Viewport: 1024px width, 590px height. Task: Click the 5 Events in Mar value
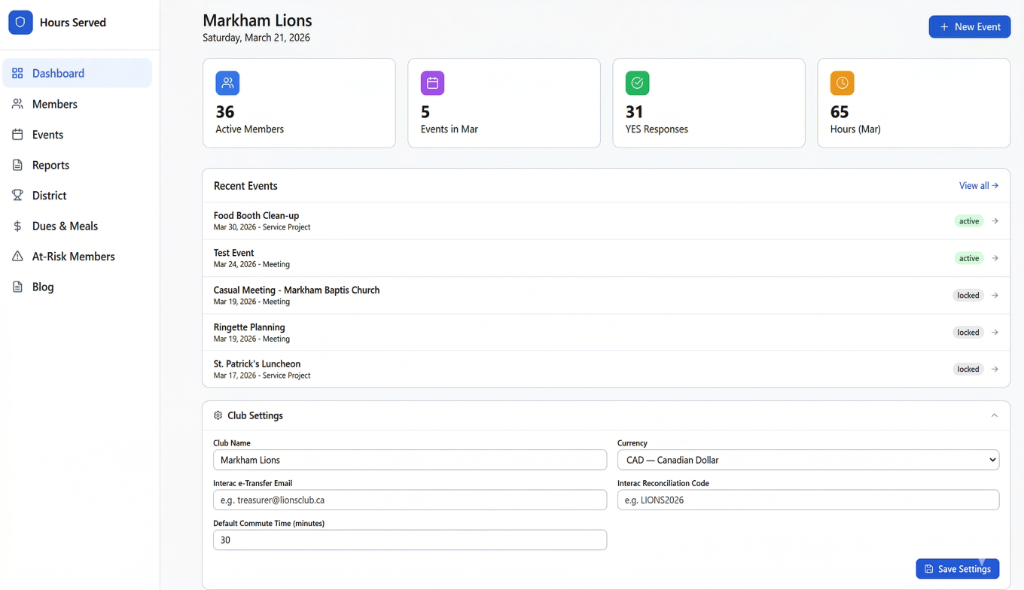point(425,112)
